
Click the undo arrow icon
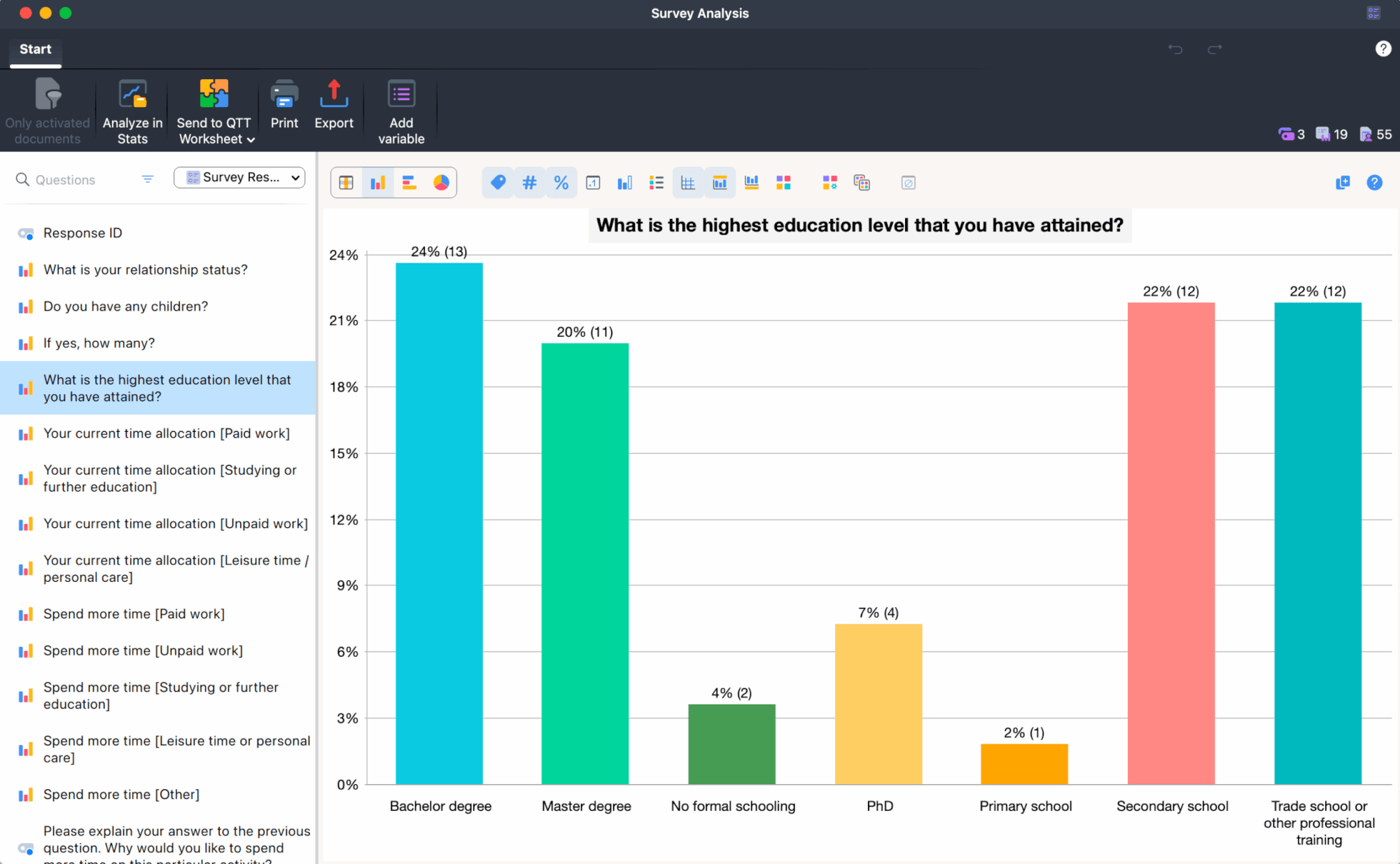click(x=1176, y=49)
